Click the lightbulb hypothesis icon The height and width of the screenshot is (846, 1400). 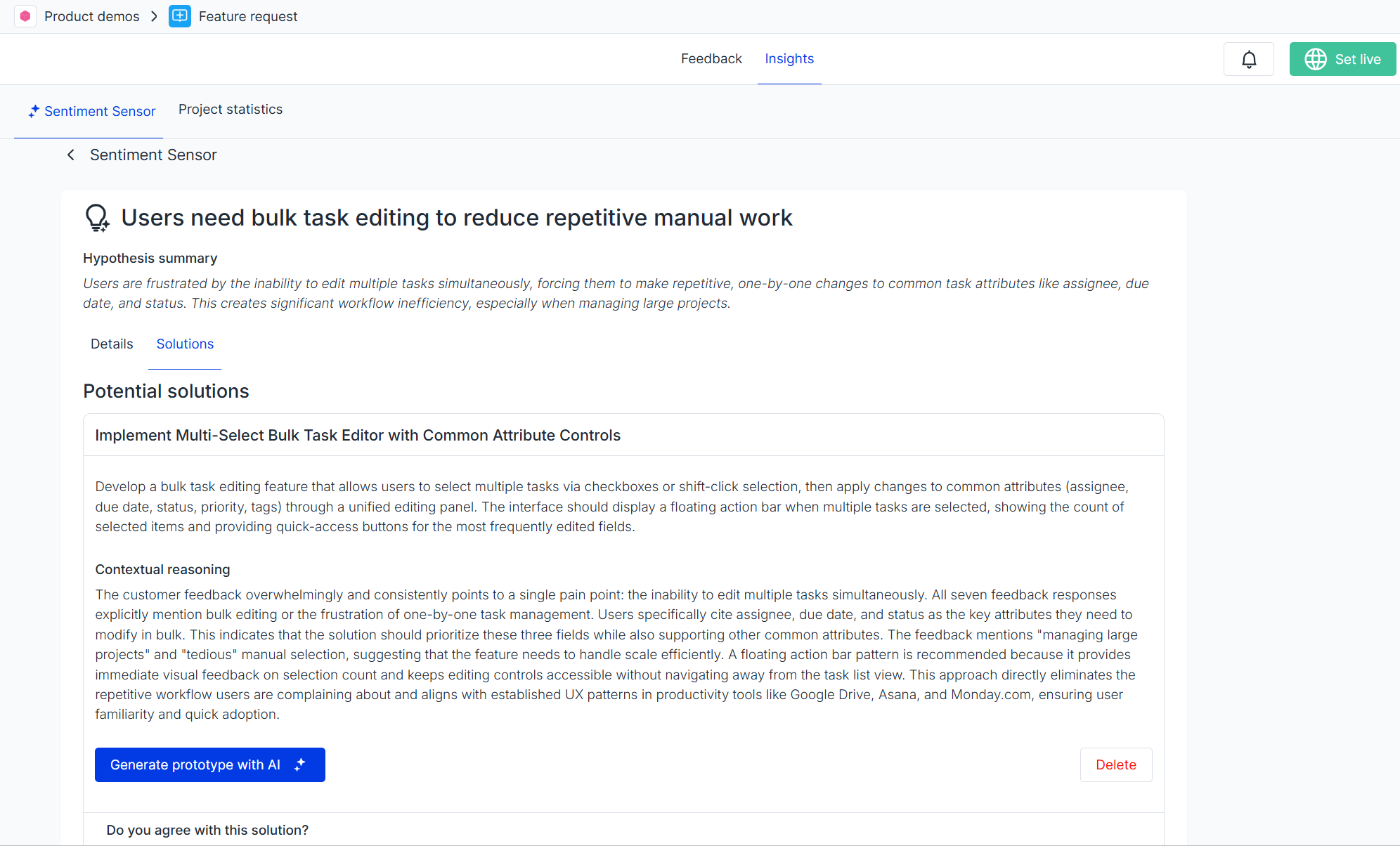[x=97, y=218]
